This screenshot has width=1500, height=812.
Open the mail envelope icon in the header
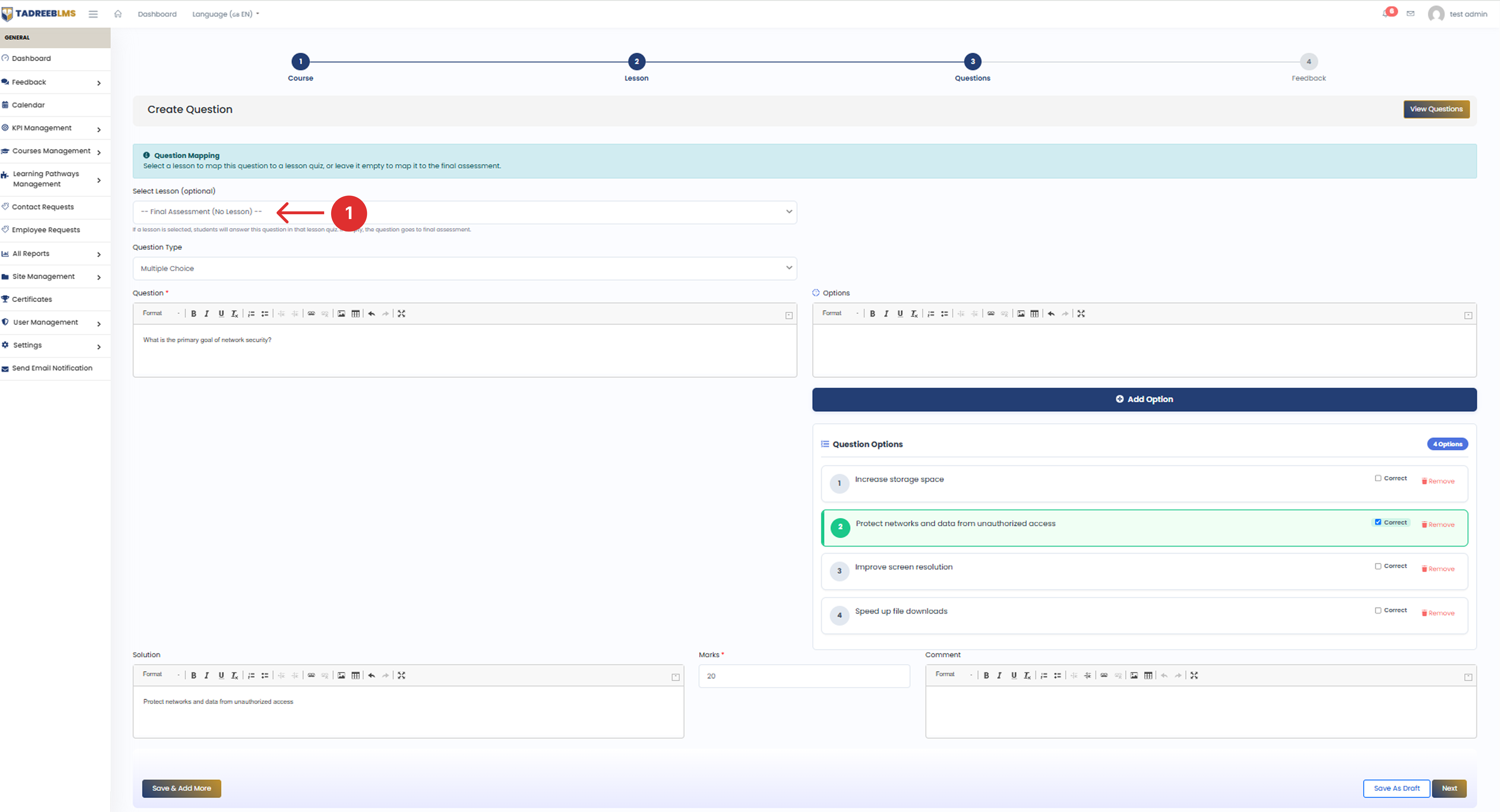(x=1410, y=13)
